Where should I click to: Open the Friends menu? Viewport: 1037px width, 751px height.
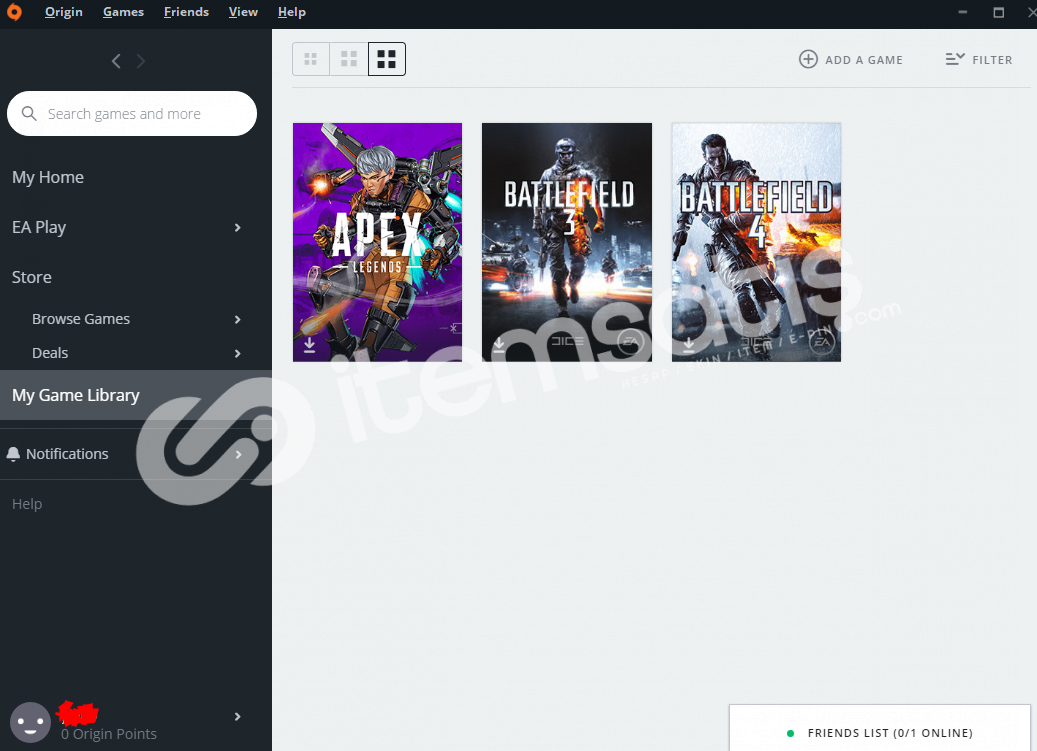[x=186, y=12]
